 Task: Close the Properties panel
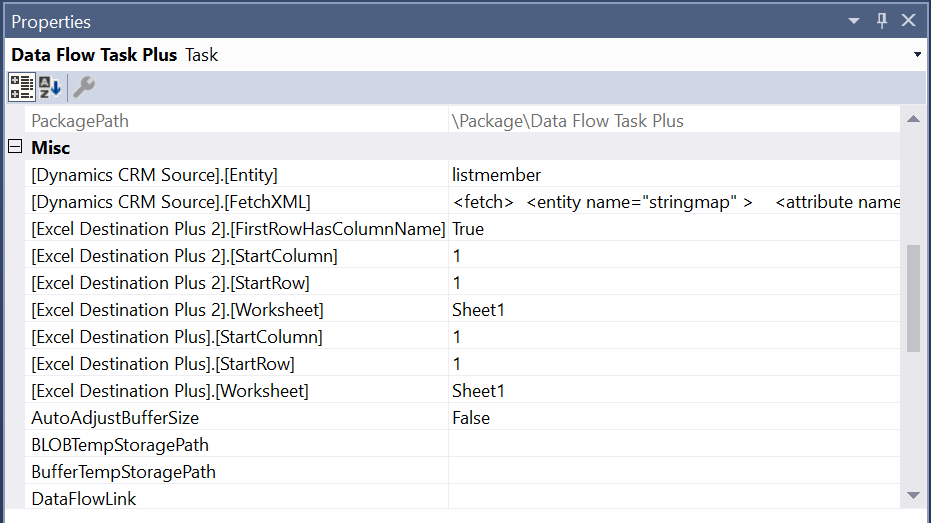[x=908, y=21]
